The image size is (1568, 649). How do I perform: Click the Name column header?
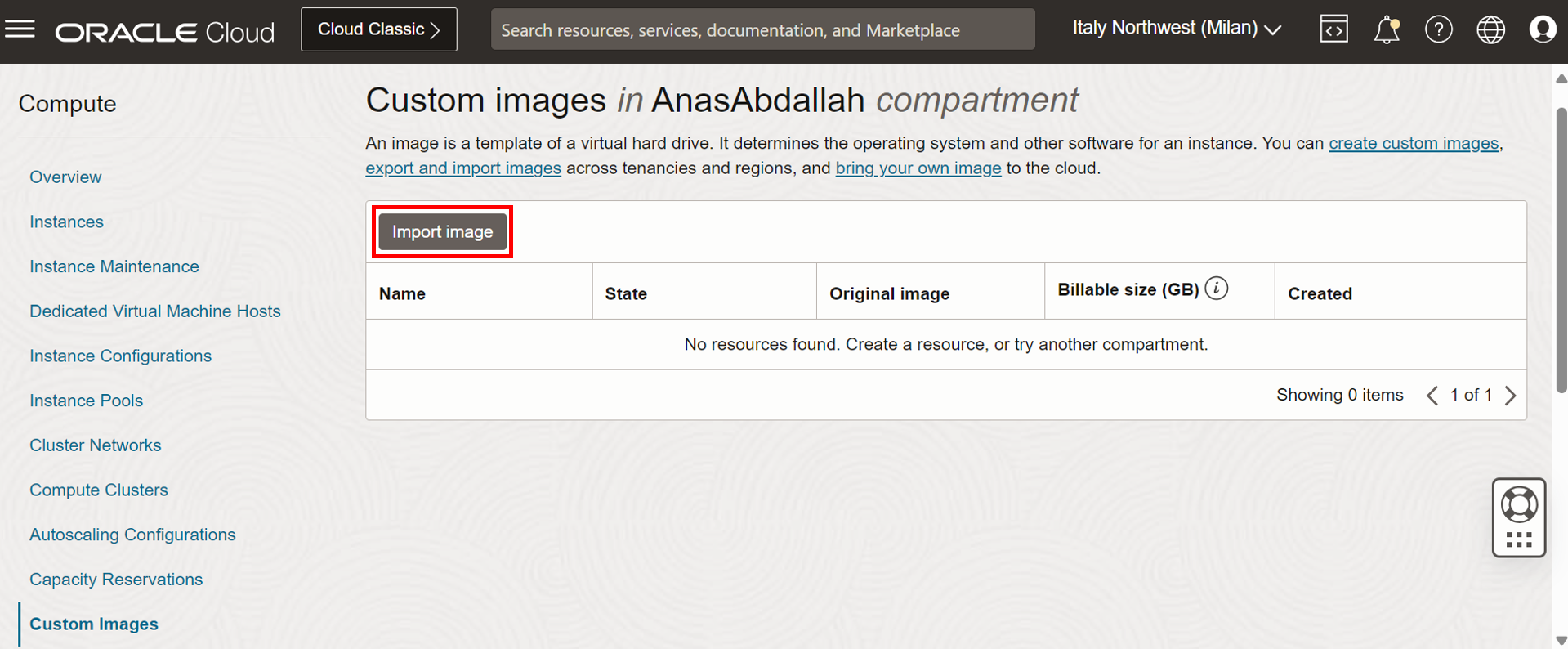pos(479,291)
